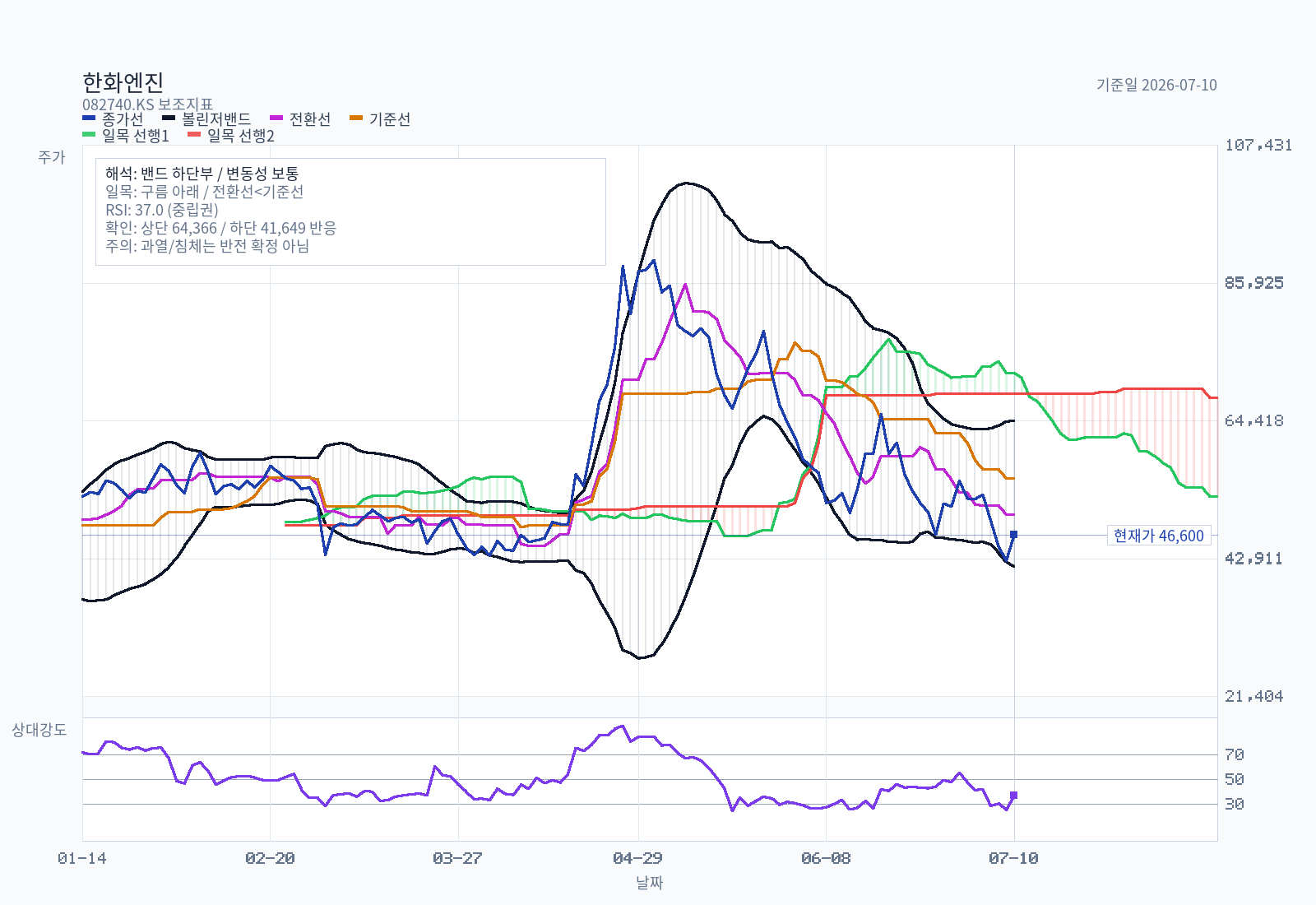1316x905 pixels.
Task: Click the 한화엔진 chart title
Action: [x=123, y=82]
